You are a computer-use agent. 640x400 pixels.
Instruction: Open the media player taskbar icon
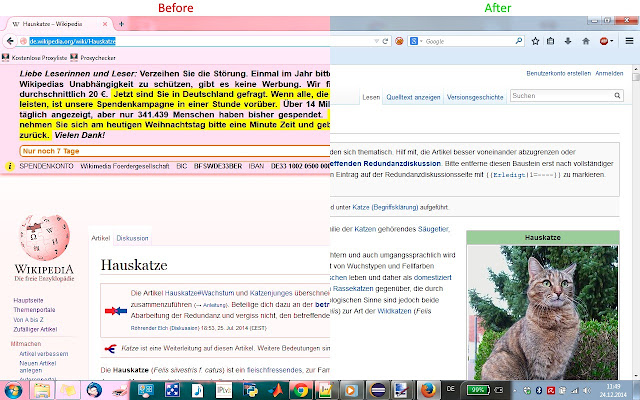click(351, 391)
